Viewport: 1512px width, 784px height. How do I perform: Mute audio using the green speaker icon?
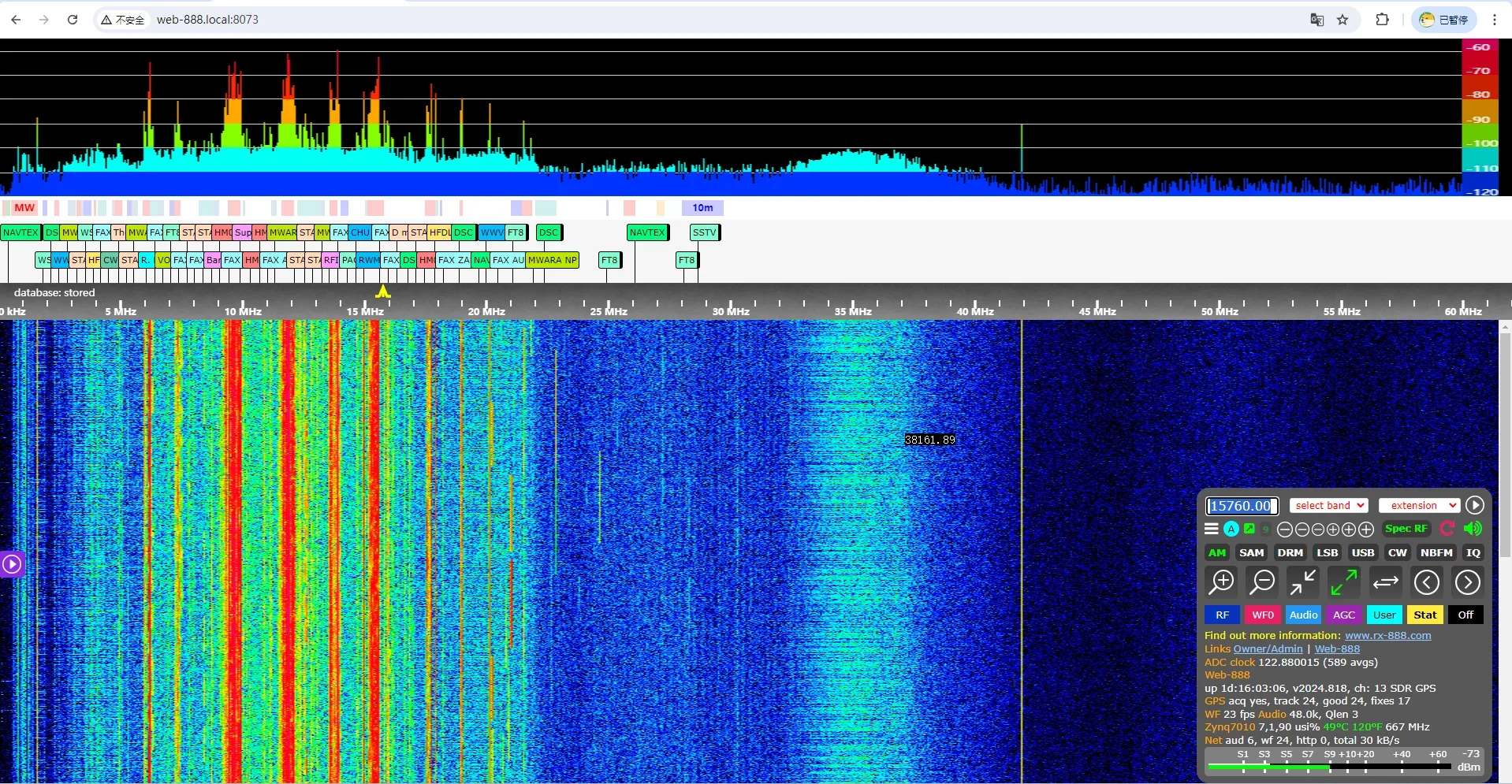point(1473,529)
